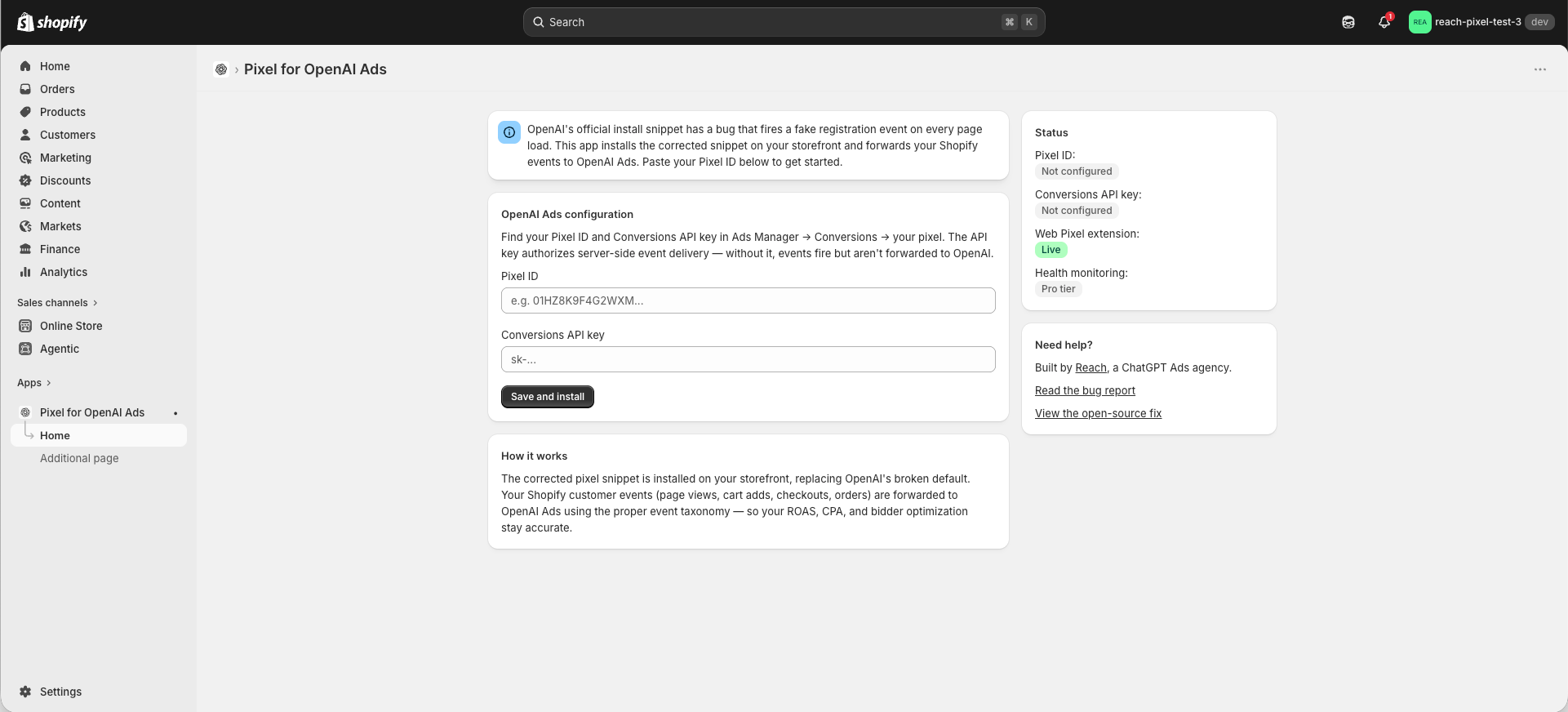Click Not configured badge under Conversions API key

1077,211
